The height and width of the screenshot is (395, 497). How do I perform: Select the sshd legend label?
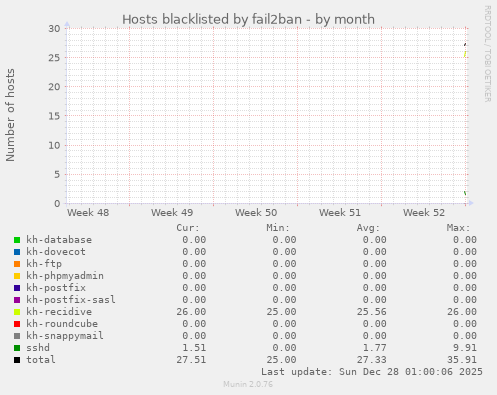coord(38,348)
